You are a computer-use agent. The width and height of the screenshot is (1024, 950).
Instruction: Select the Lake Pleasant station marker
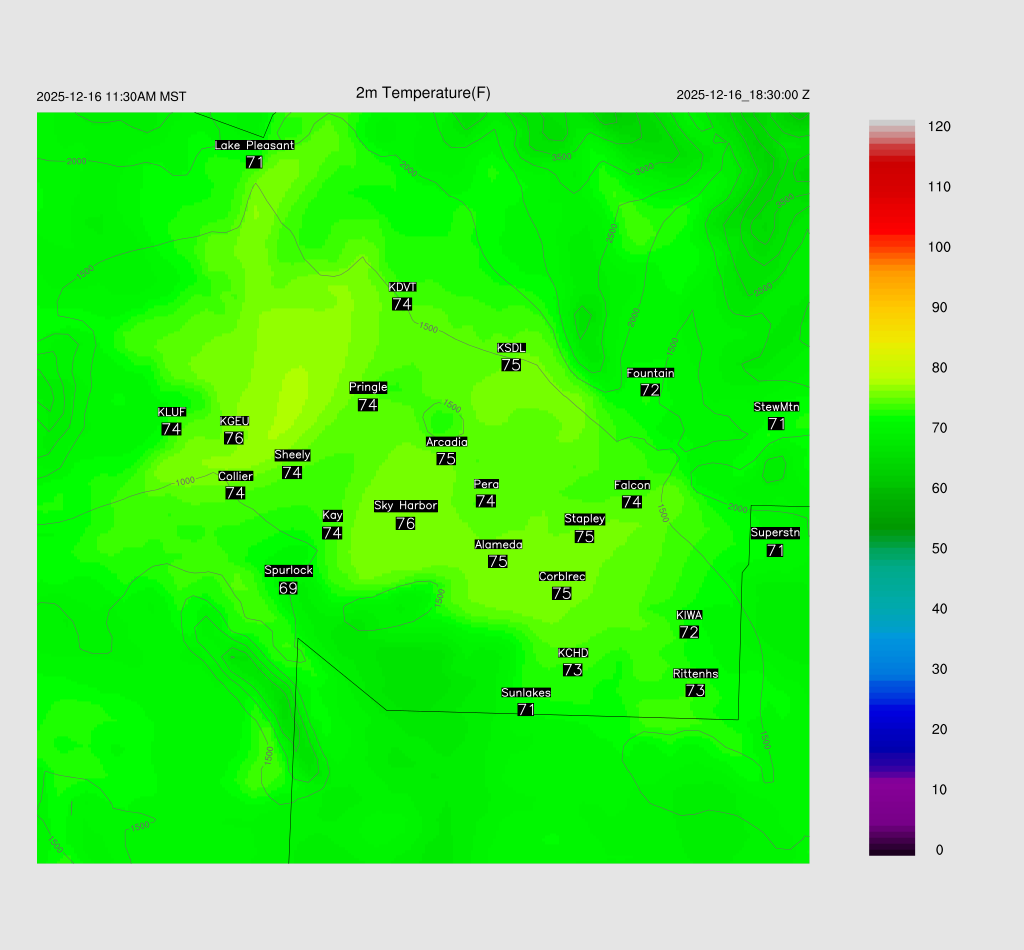[x=254, y=154]
